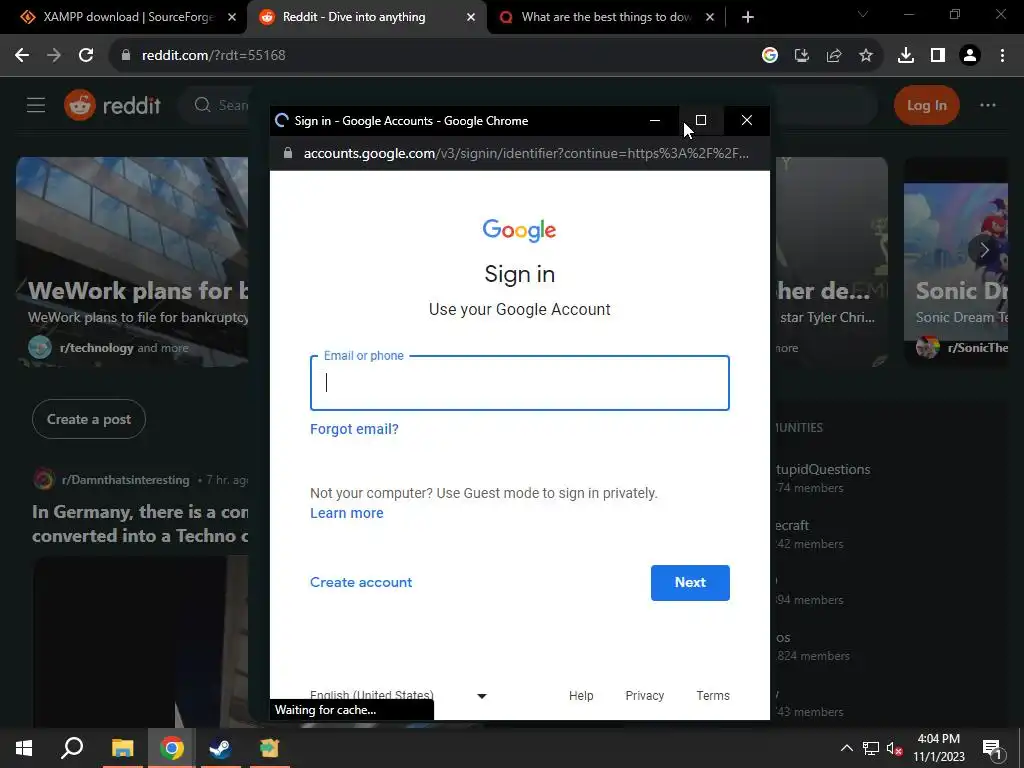Open the tab search chevron
The image size is (1024, 768).
coord(863,14)
